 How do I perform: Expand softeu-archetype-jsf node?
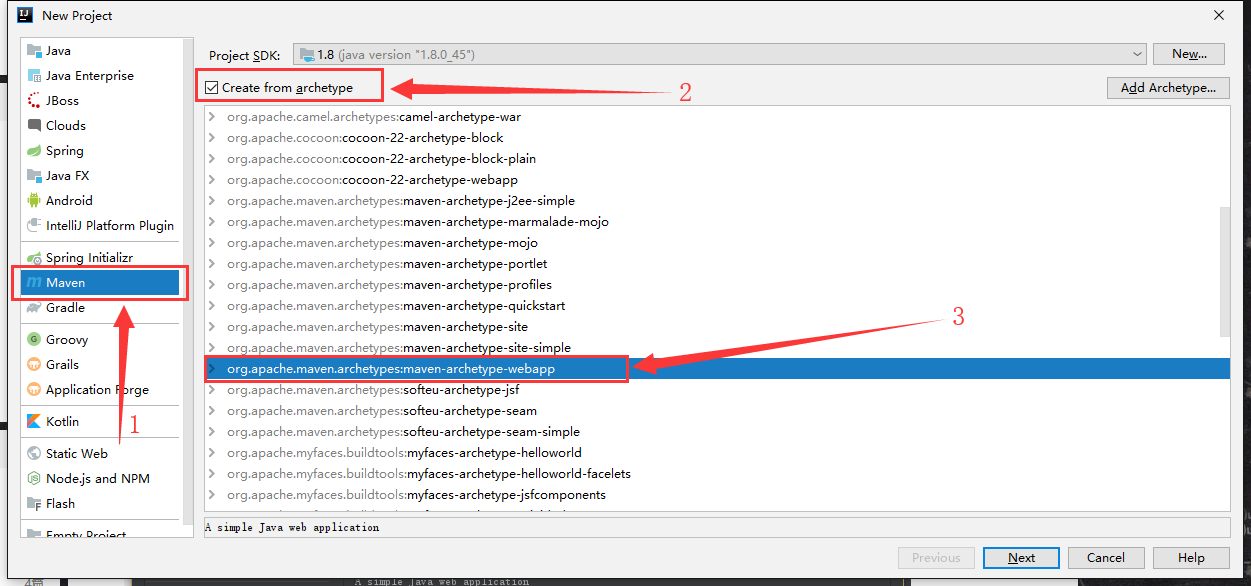tap(211, 390)
